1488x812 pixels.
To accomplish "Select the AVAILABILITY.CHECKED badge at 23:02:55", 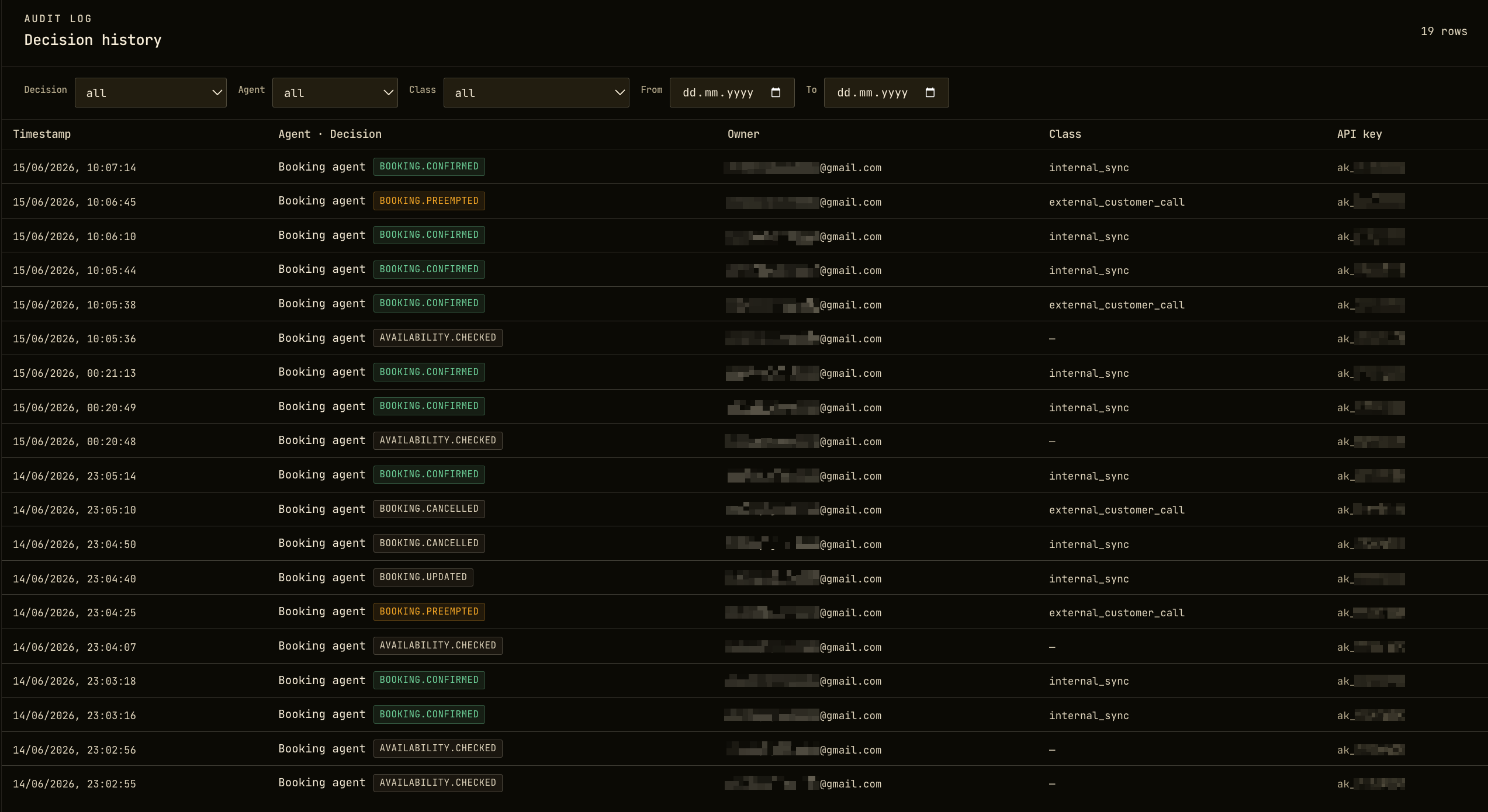I will click(438, 783).
